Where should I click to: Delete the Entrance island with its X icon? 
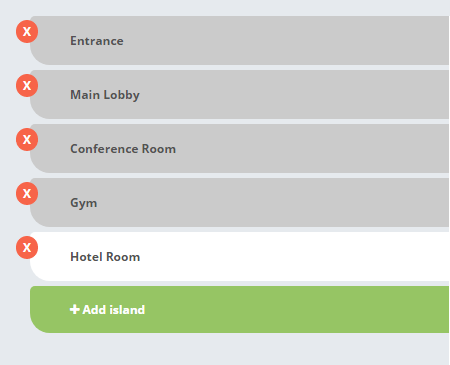[27, 32]
